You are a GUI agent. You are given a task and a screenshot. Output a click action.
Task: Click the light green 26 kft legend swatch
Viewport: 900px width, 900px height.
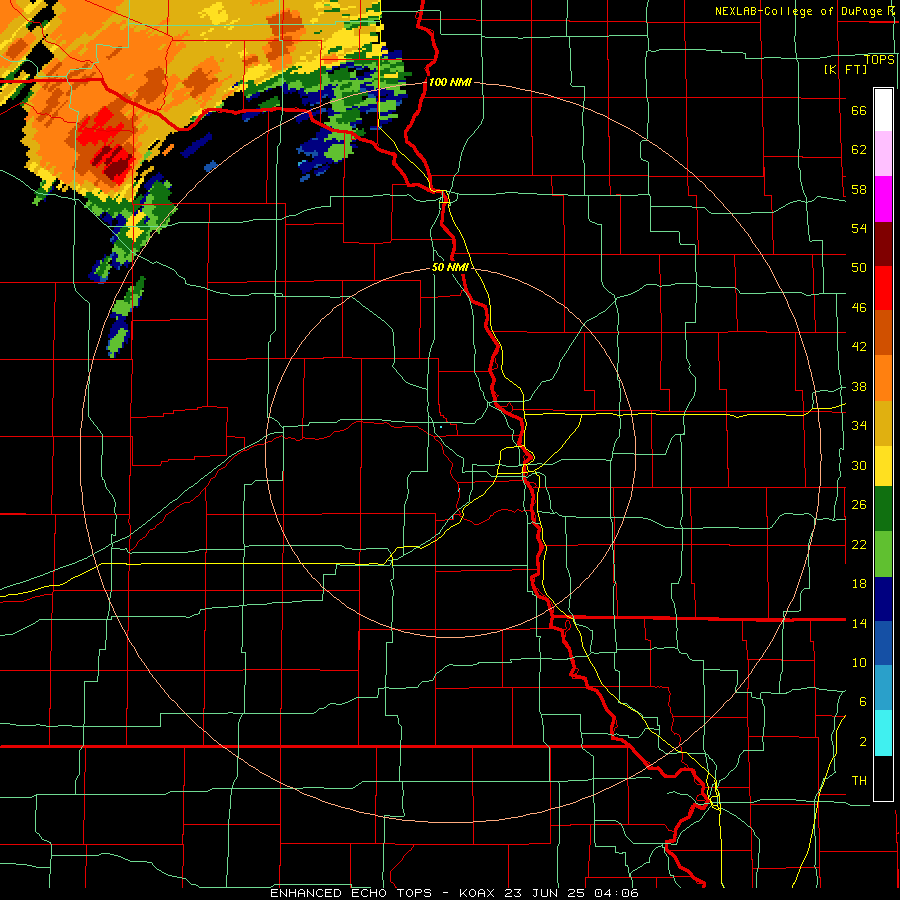click(883, 554)
